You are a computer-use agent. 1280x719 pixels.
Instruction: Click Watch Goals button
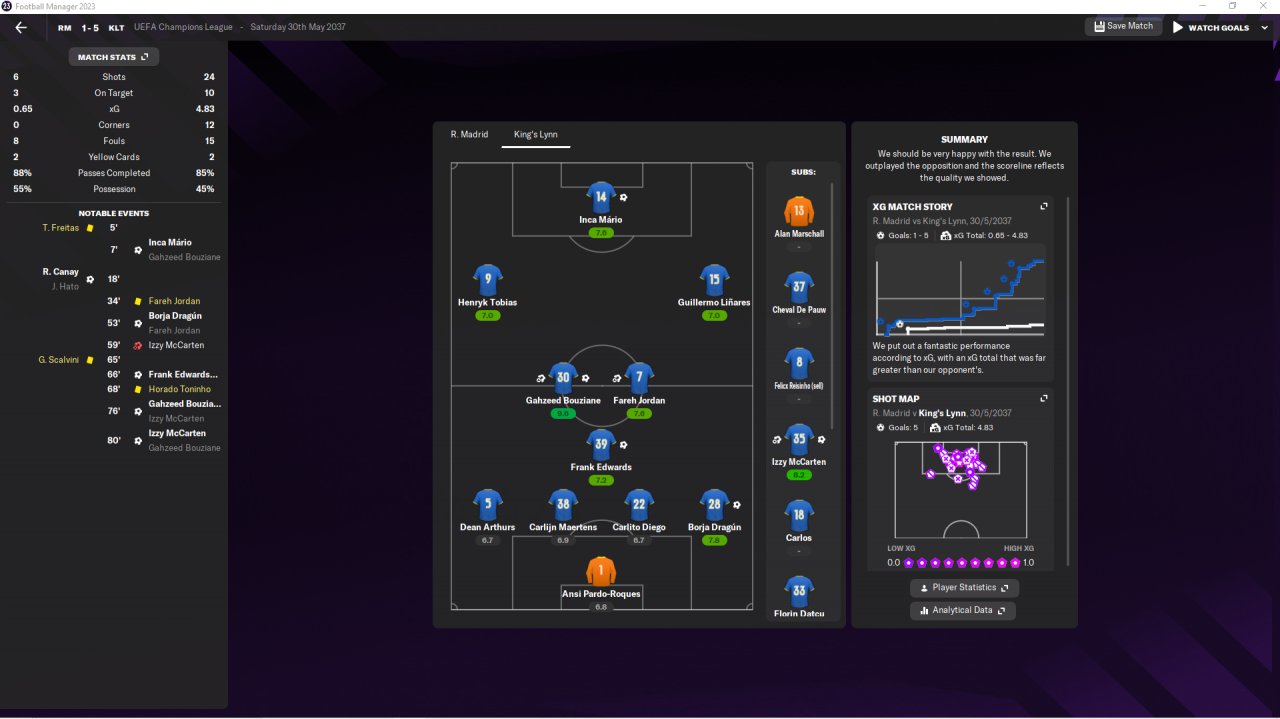click(1211, 27)
